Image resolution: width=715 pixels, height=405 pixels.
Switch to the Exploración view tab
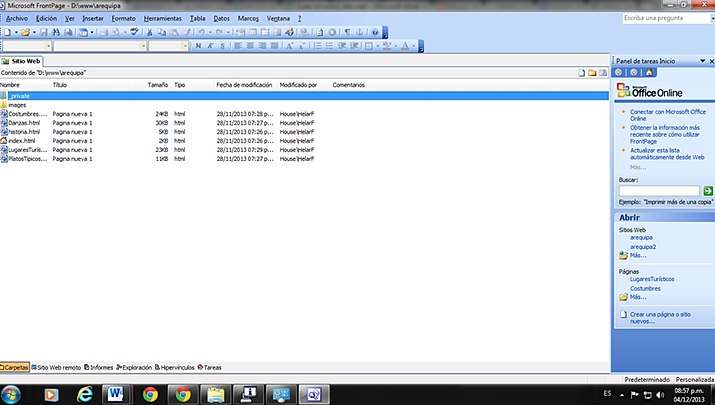[134, 367]
